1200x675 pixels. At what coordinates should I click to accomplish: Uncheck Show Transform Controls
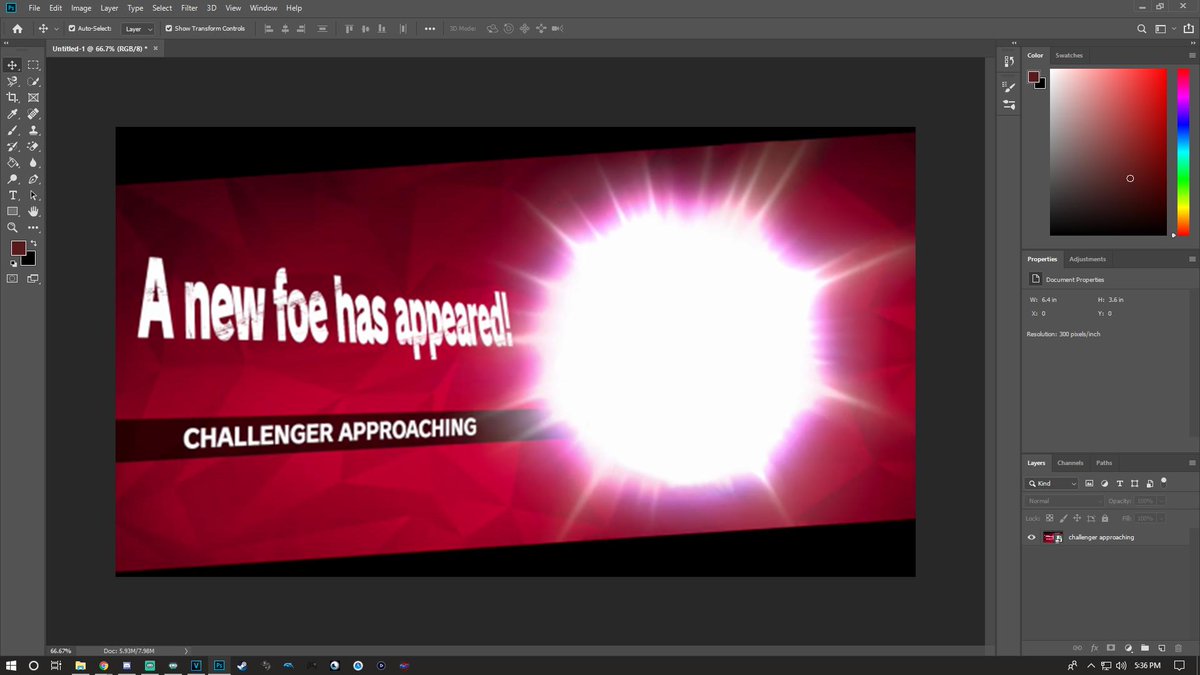(168, 29)
